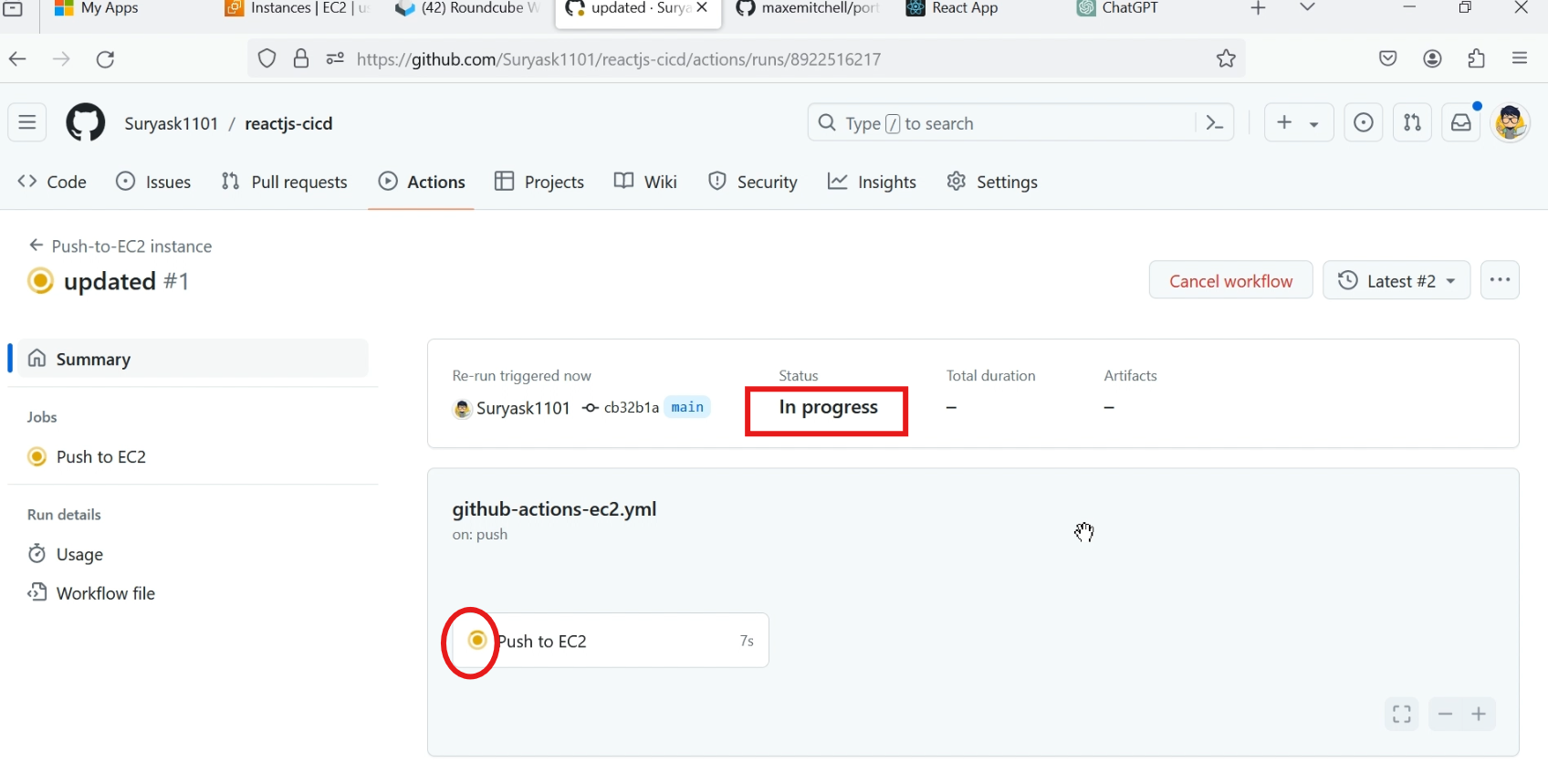This screenshot has width=1548, height=784.
Task: Open repository Settings tab
Action: (x=992, y=182)
